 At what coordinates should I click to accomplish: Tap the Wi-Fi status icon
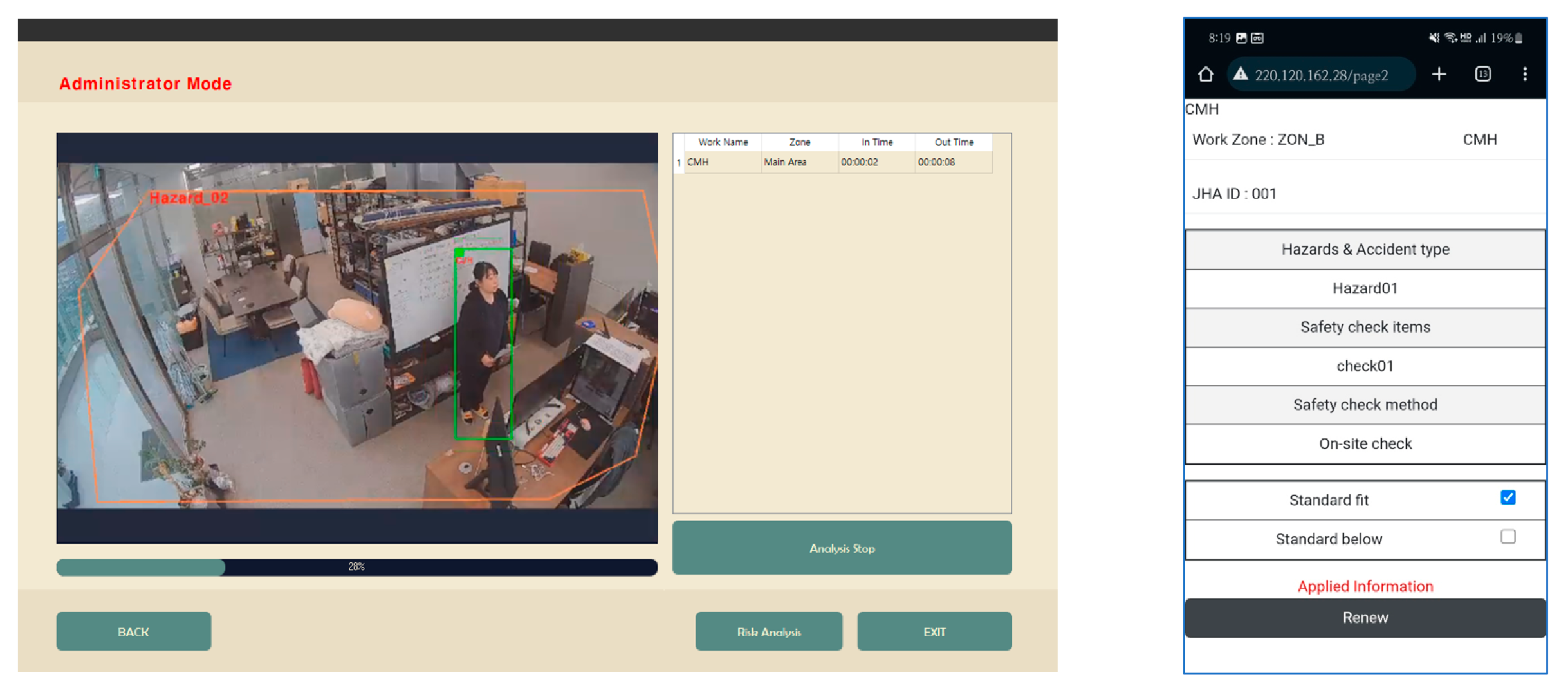(x=1450, y=38)
